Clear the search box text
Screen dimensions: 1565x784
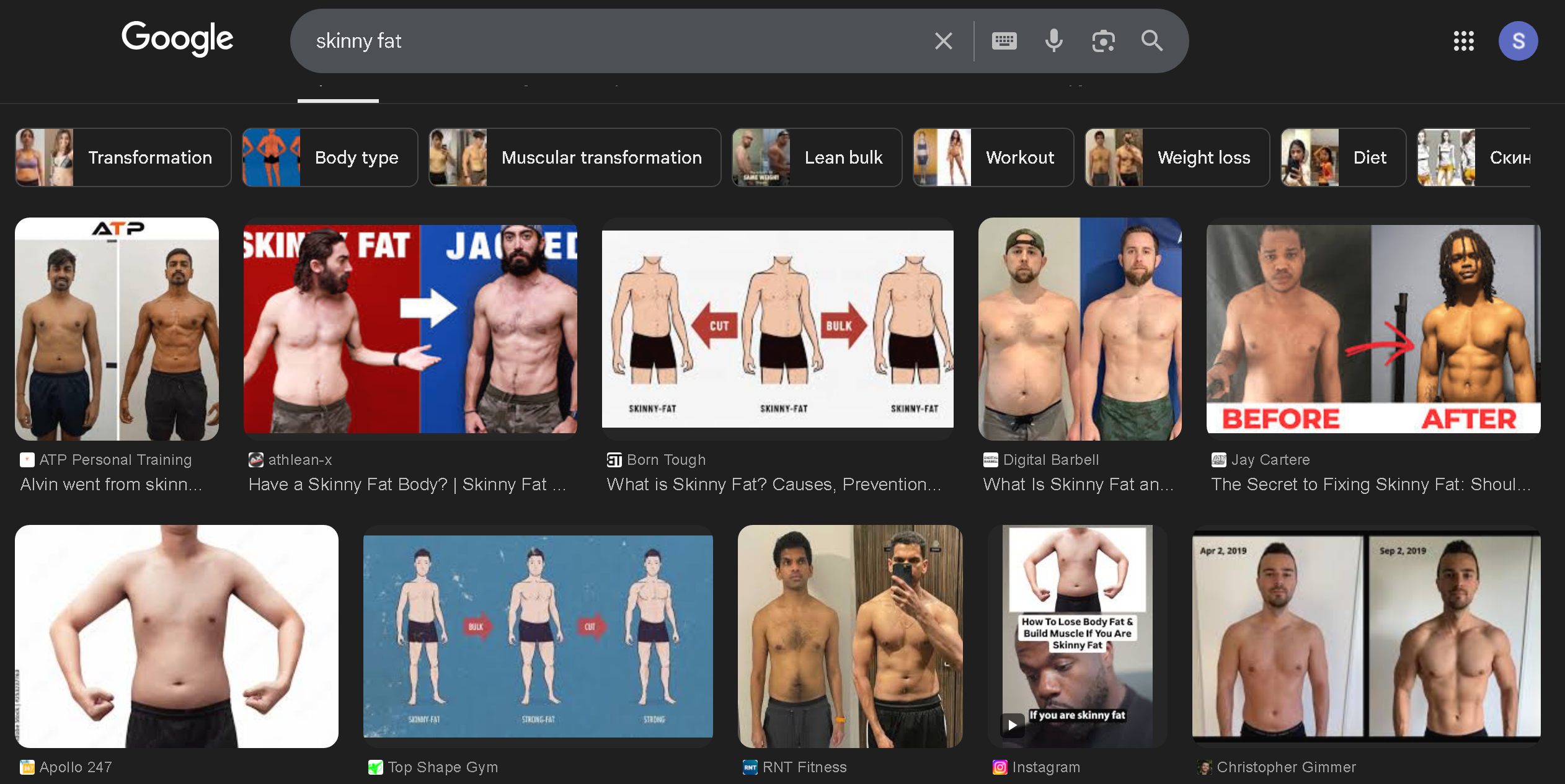pyautogui.click(x=943, y=42)
